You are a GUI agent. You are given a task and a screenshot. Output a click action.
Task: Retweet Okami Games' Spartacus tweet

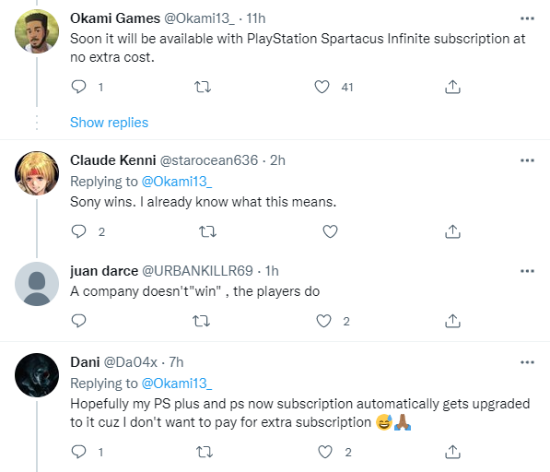[x=203, y=87]
